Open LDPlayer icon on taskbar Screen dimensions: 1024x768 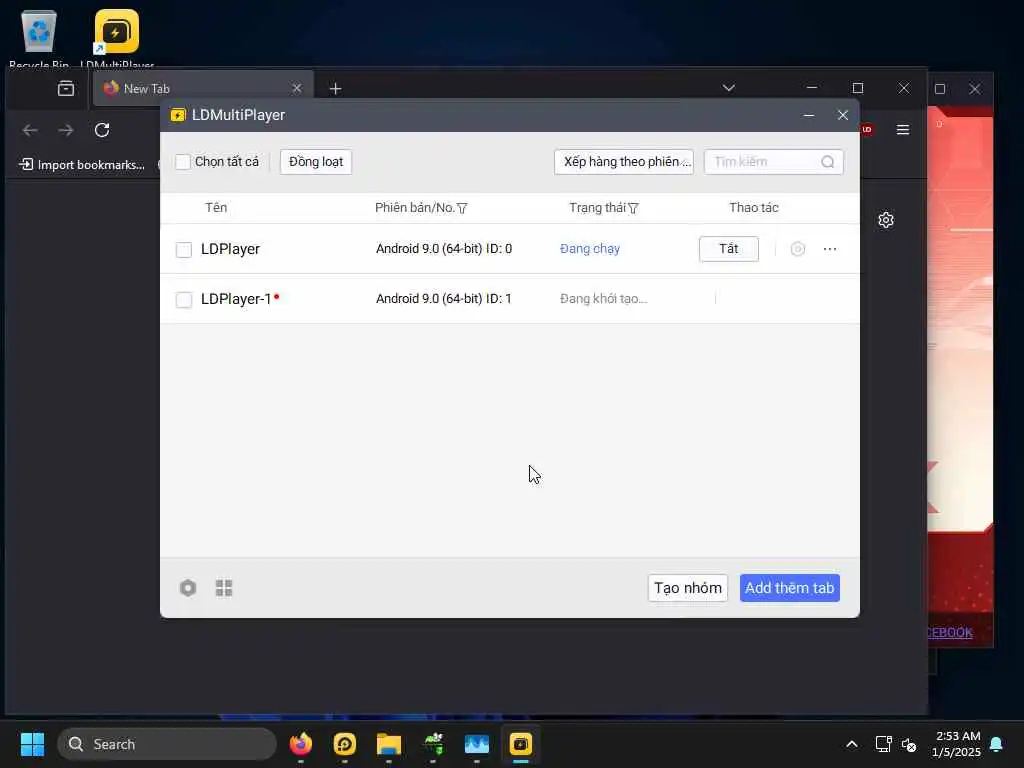345,744
